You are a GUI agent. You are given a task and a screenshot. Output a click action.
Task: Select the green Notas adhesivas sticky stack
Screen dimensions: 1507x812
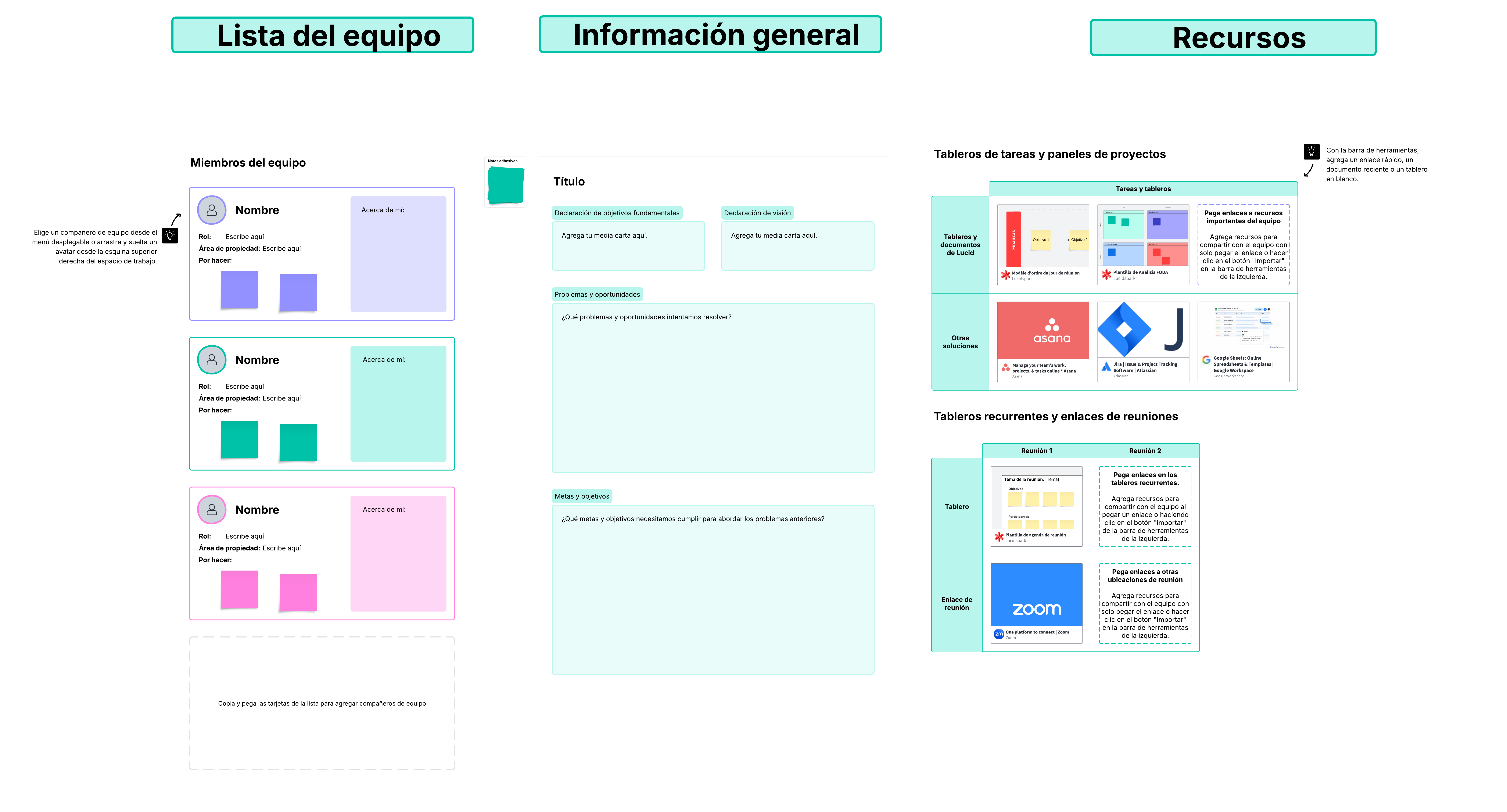505,186
